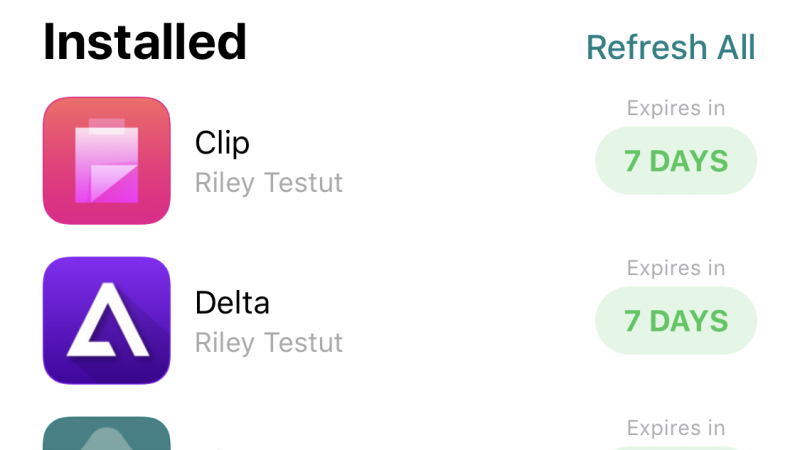Select the Delta app name
800x450 pixels.
pos(232,302)
